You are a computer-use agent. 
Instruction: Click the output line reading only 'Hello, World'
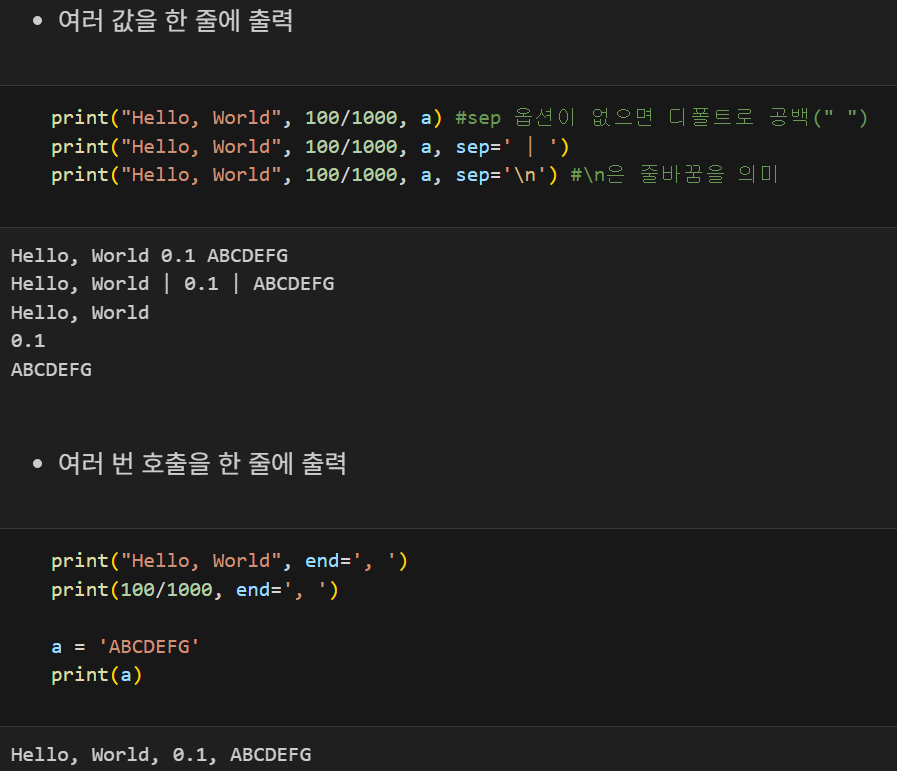click(80, 313)
